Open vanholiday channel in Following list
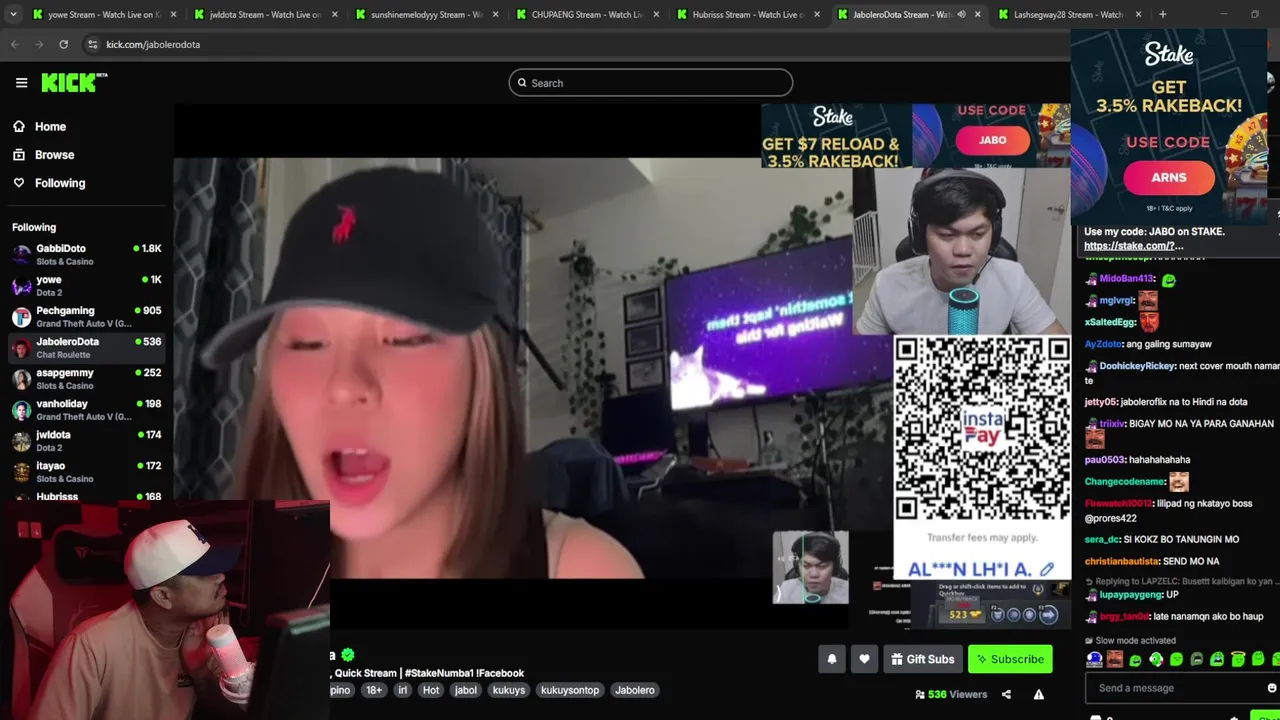The image size is (1280, 720). pyautogui.click(x=86, y=409)
